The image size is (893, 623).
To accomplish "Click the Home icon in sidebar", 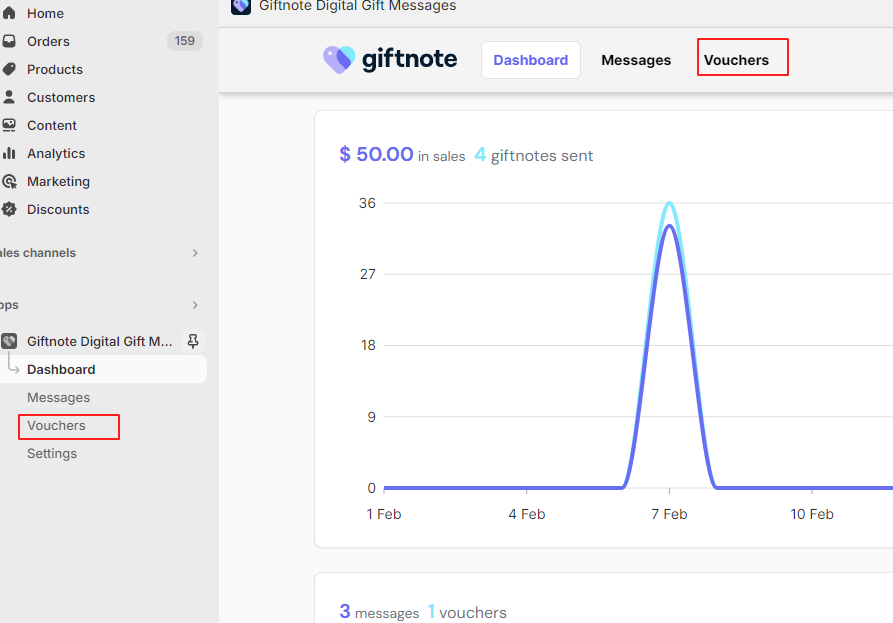I will 9,13.
